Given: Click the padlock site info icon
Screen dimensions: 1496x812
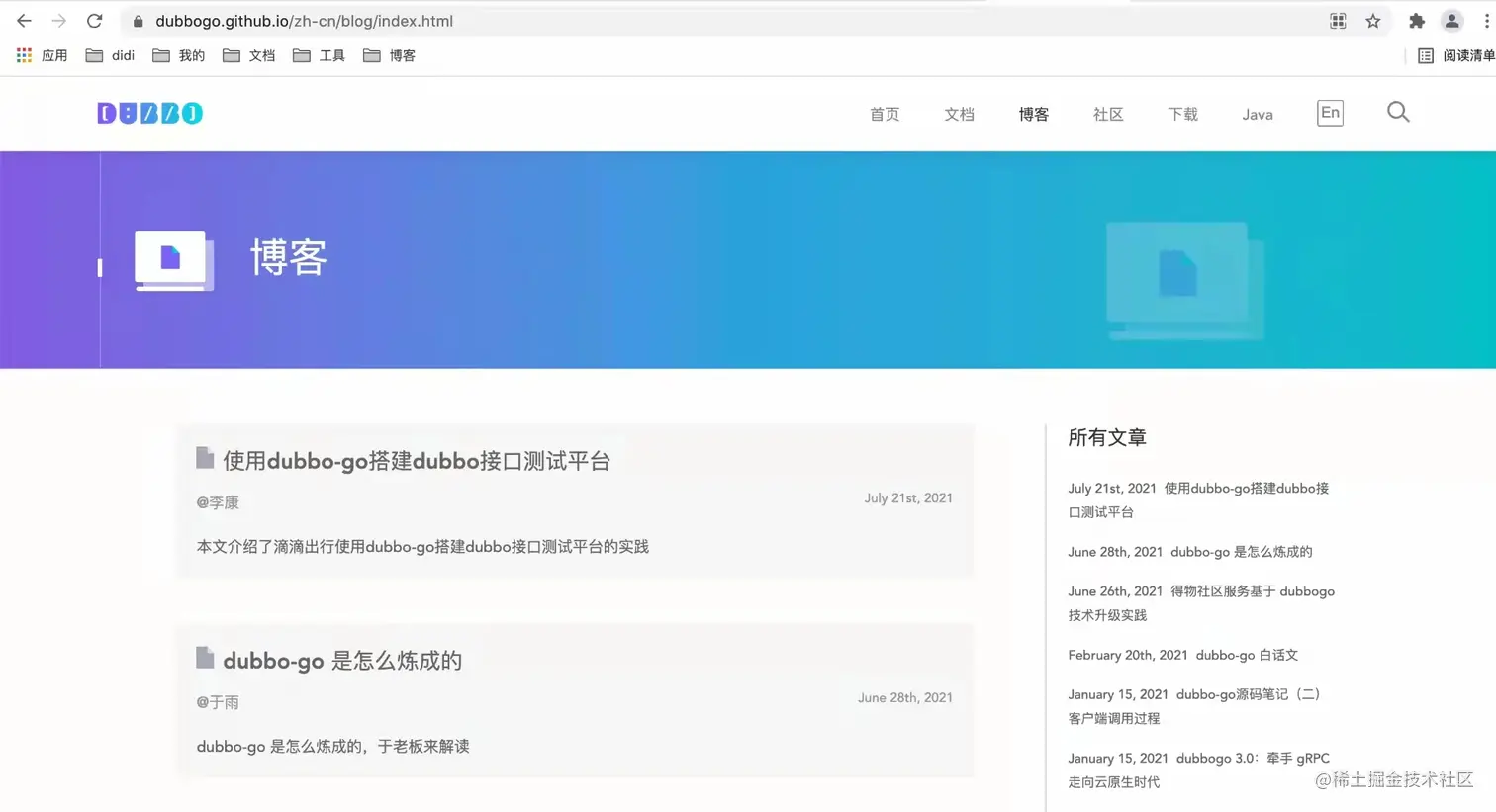Looking at the screenshot, I should click(x=138, y=21).
